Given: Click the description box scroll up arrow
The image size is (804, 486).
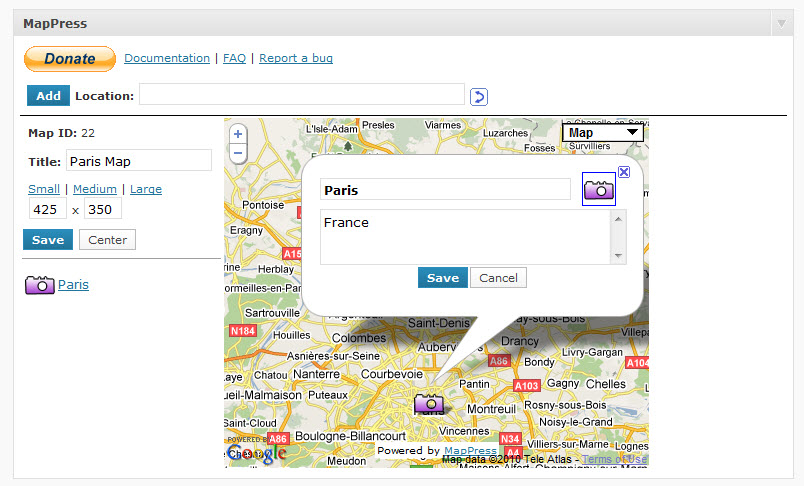Looking at the screenshot, I should (618, 219).
